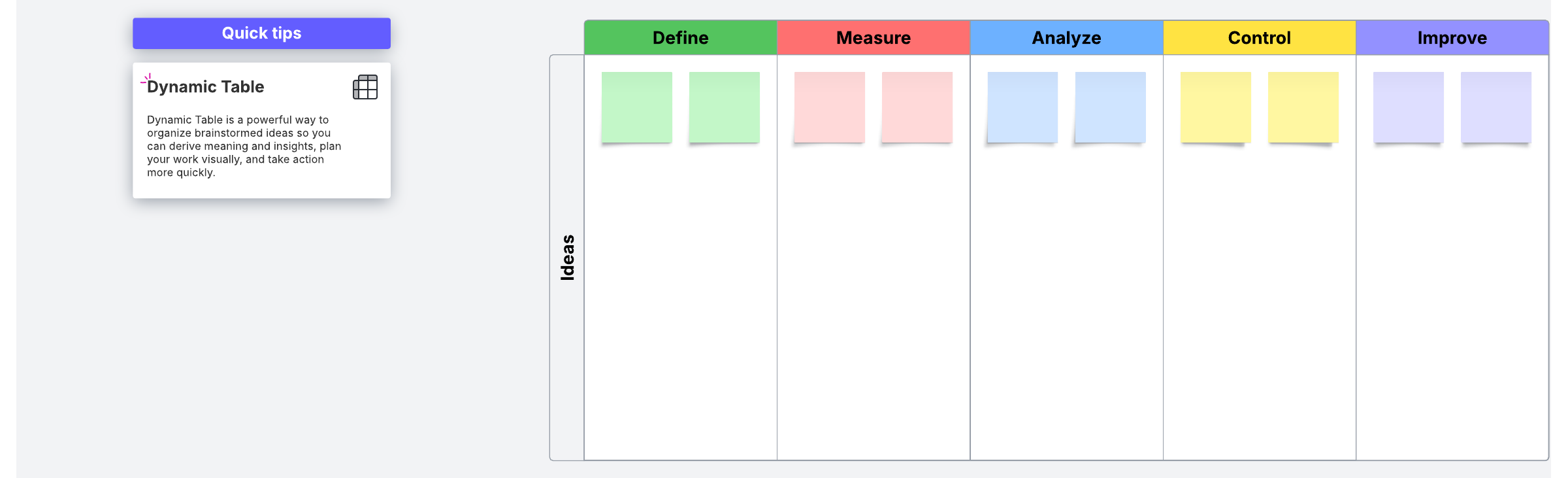Screen dimensions: 1568x478
Task: Select the Dynamic Table description text
Action: pos(244,146)
